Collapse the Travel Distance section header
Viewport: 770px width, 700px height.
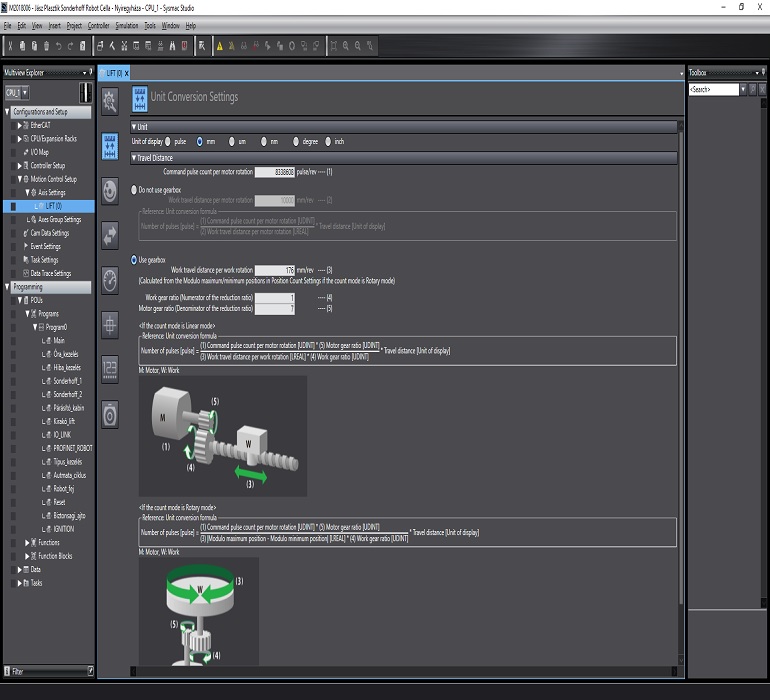tap(134, 158)
